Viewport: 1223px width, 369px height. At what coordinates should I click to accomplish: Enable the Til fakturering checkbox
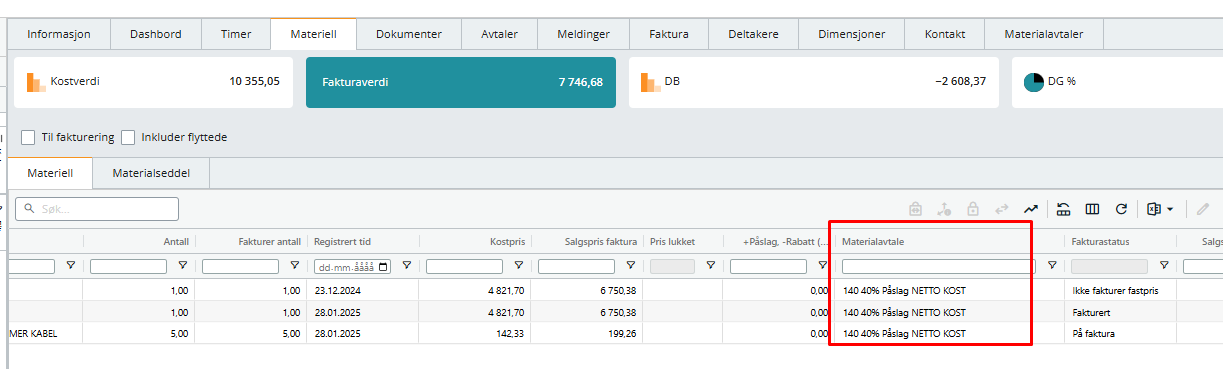coord(29,137)
